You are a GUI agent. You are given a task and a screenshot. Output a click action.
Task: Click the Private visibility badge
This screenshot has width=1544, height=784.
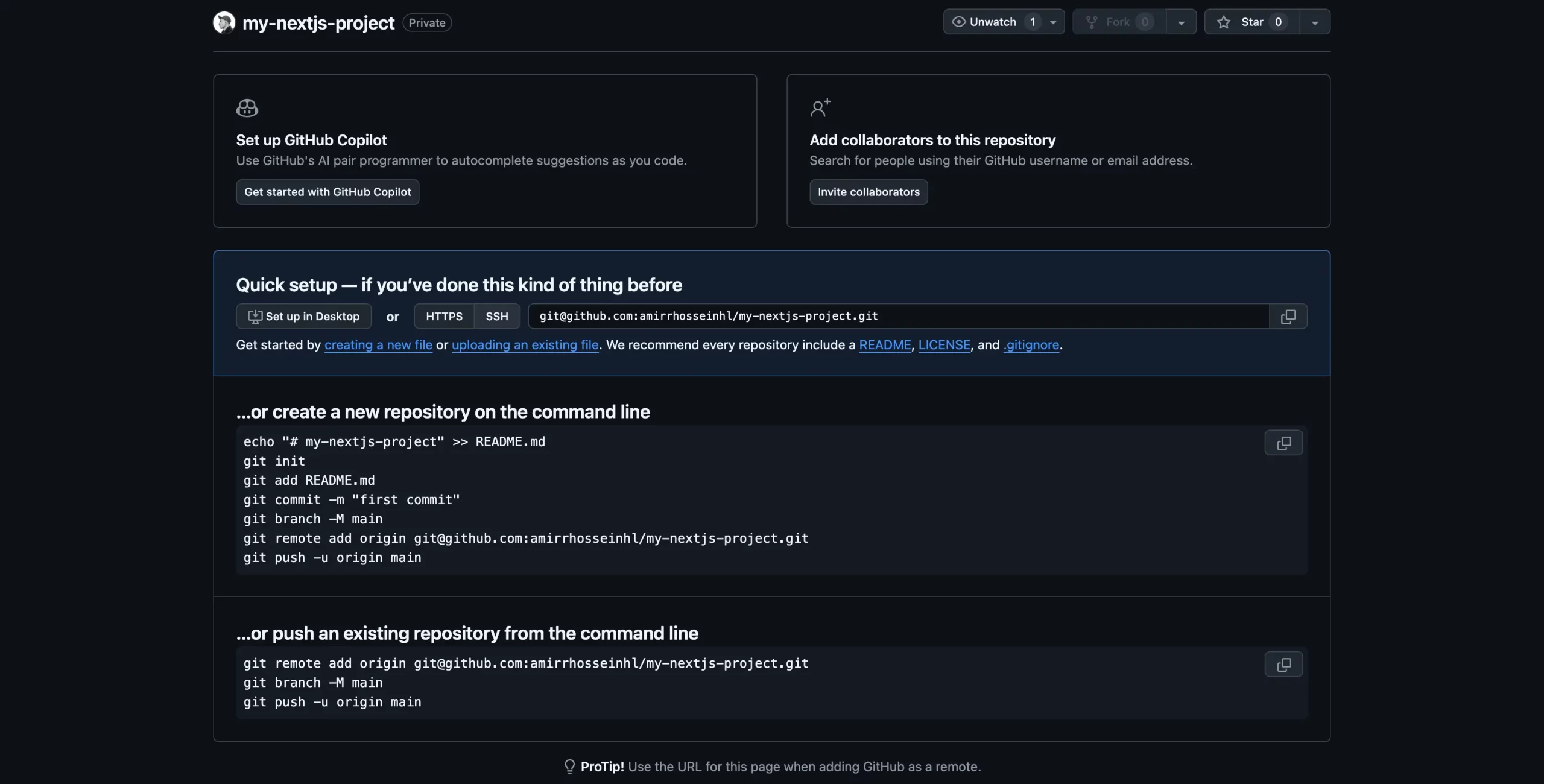tap(427, 22)
